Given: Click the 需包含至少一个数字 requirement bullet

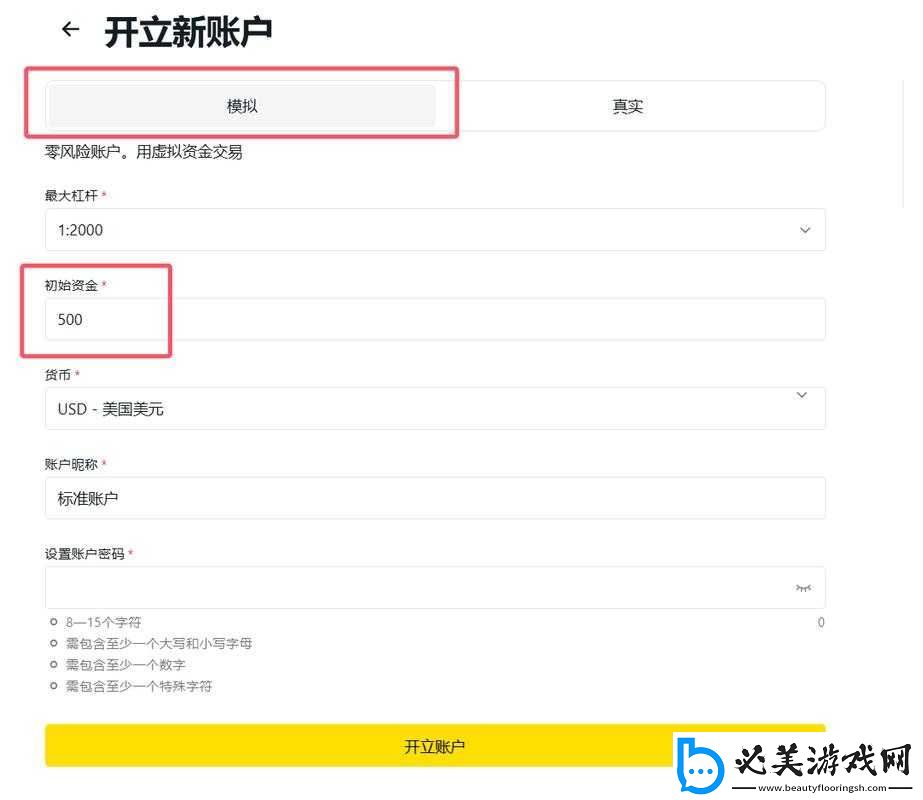Looking at the screenshot, I should [54, 665].
